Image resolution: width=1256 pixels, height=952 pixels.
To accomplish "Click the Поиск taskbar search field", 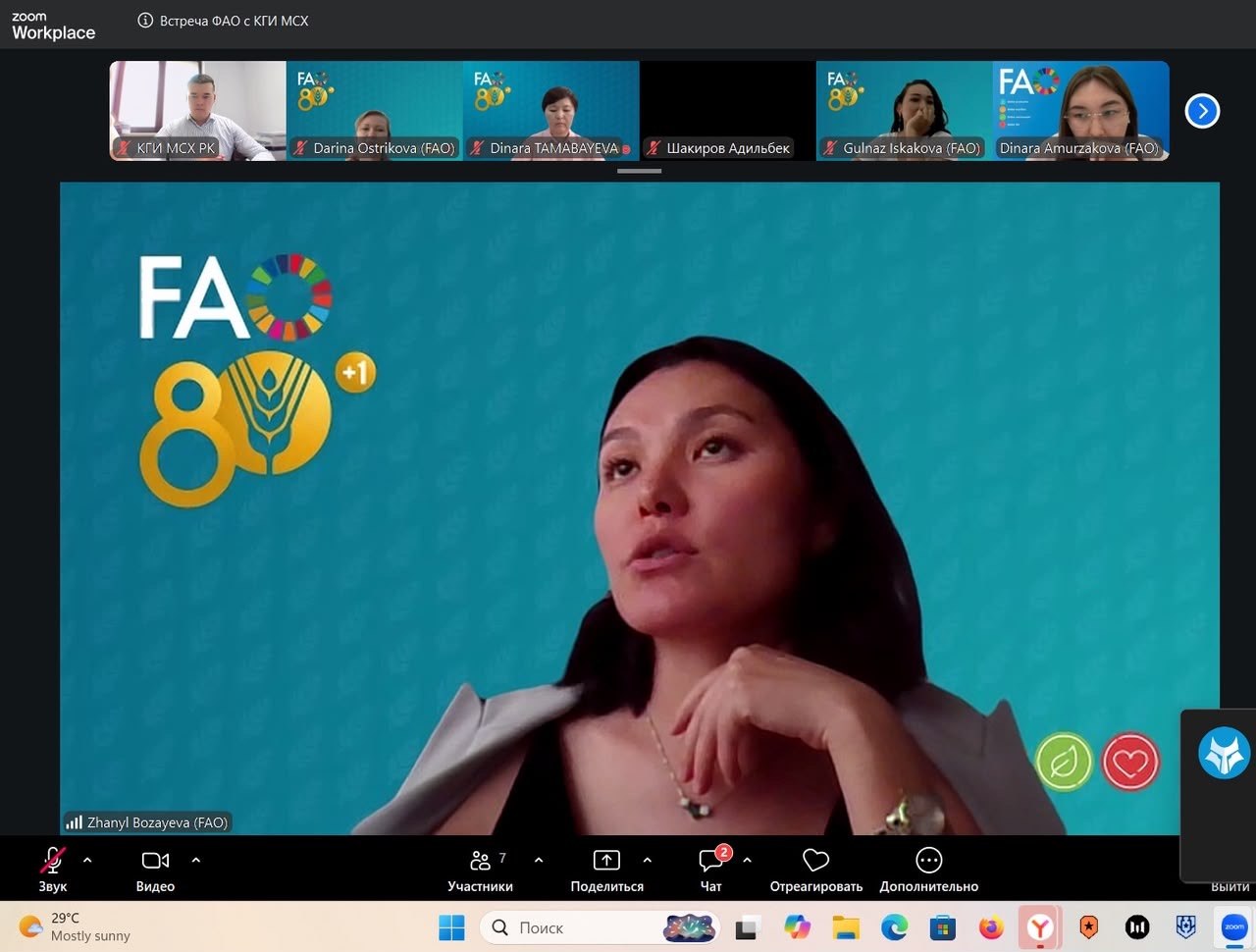I will [600, 927].
